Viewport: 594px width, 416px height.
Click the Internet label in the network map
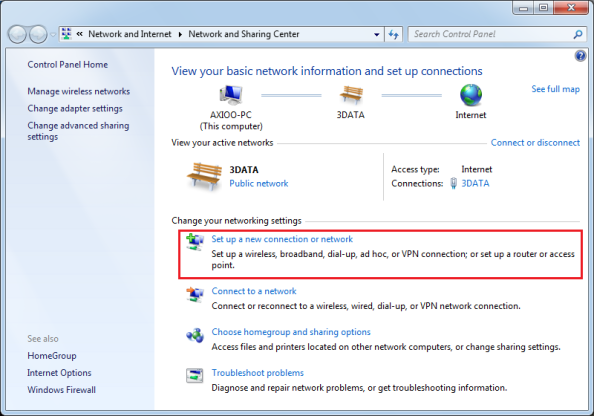471,115
